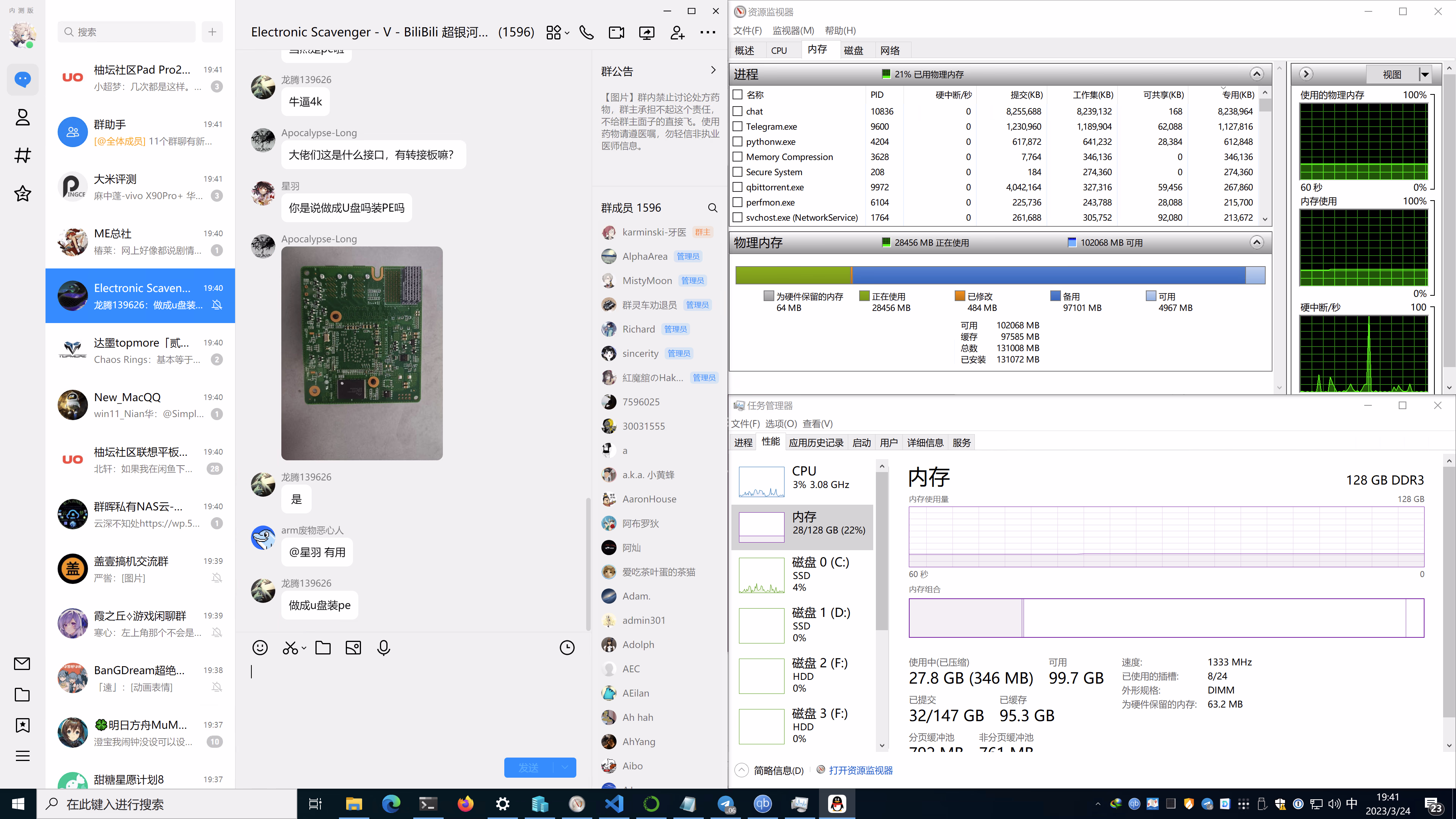Image resolution: width=1456 pixels, height=819 pixels.
Task: Open the 视图 dropdown arrow
Action: (1425, 75)
